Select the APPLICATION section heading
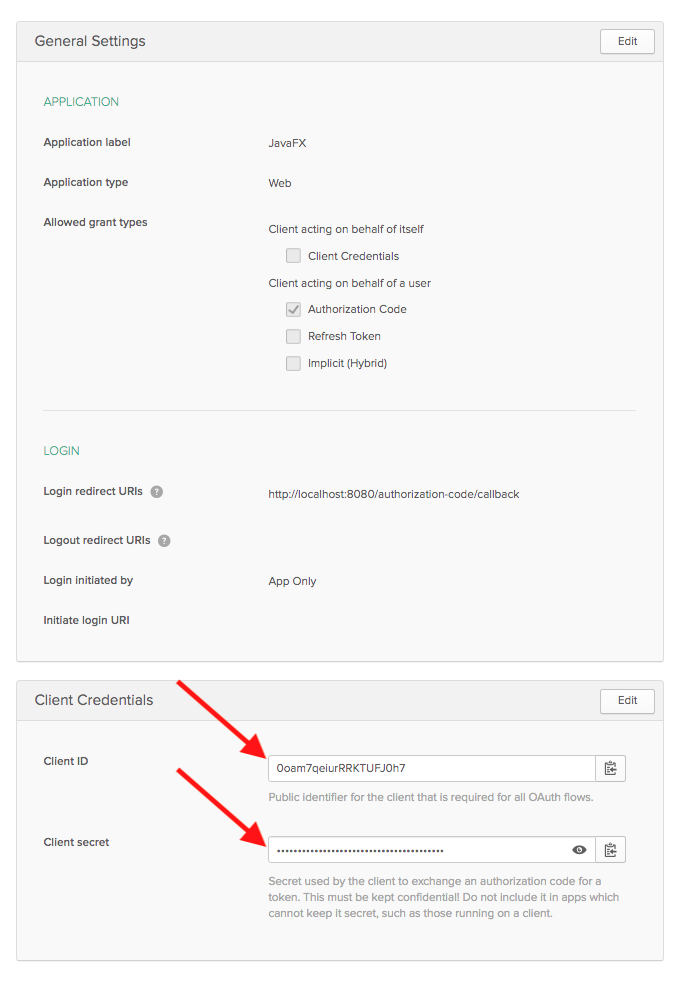This screenshot has height=981, width=681. [x=81, y=102]
